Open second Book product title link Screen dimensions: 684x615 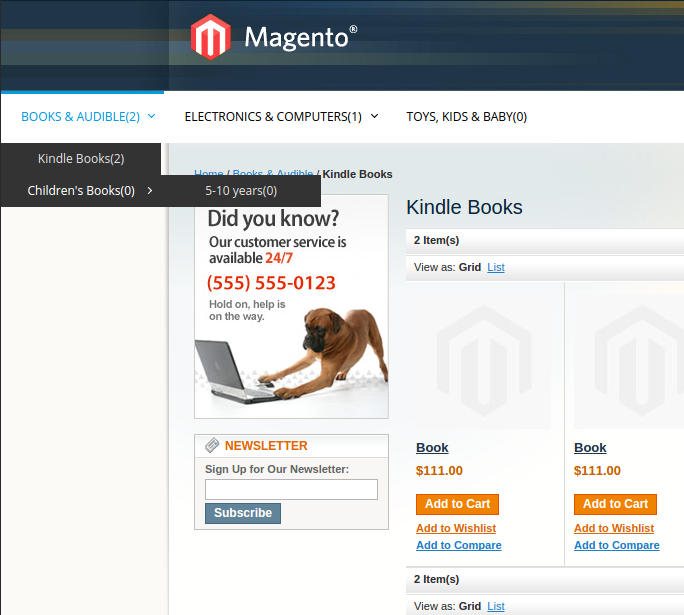590,448
